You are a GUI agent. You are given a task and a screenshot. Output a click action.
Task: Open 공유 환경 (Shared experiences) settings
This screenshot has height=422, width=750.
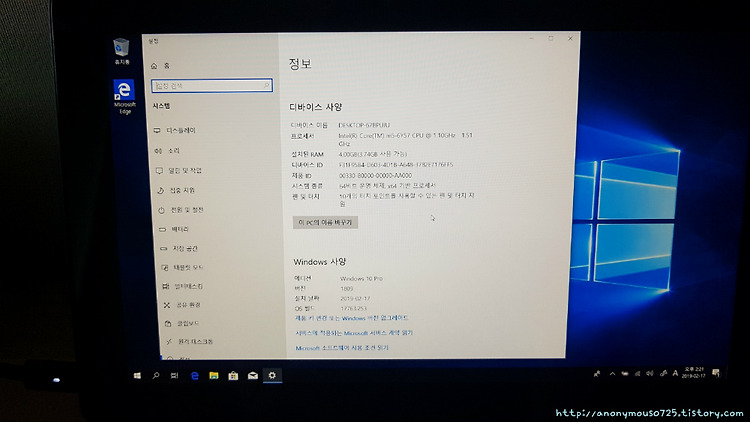[x=183, y=305]
